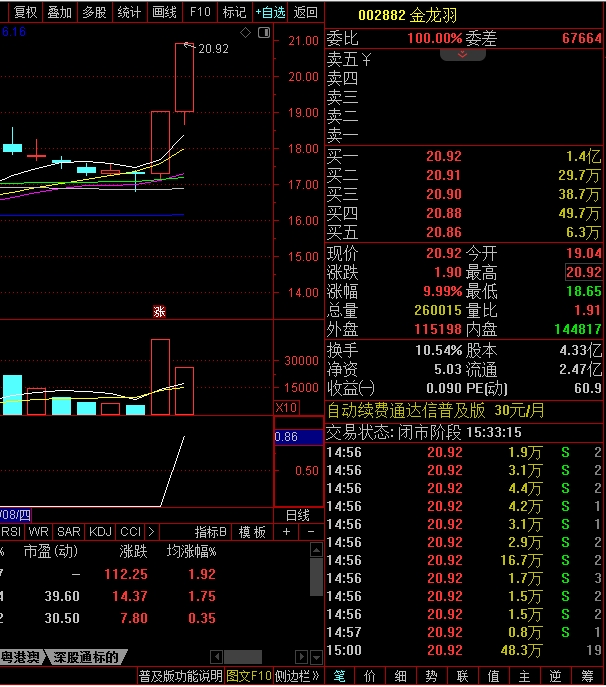Image resolution: width=606 pixels, height=687 pixels.
Task: Select the 细 detail tab
Action: point(400,676)
